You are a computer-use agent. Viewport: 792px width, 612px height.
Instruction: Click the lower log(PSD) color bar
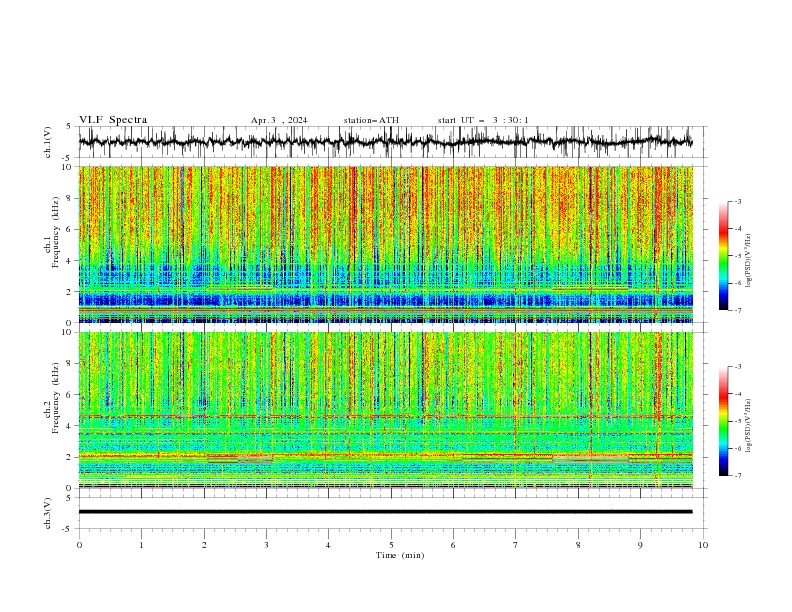pos(723,421)
